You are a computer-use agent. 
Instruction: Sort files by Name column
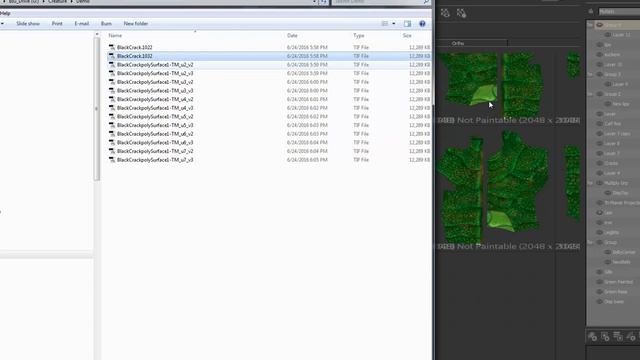(115, 36)
